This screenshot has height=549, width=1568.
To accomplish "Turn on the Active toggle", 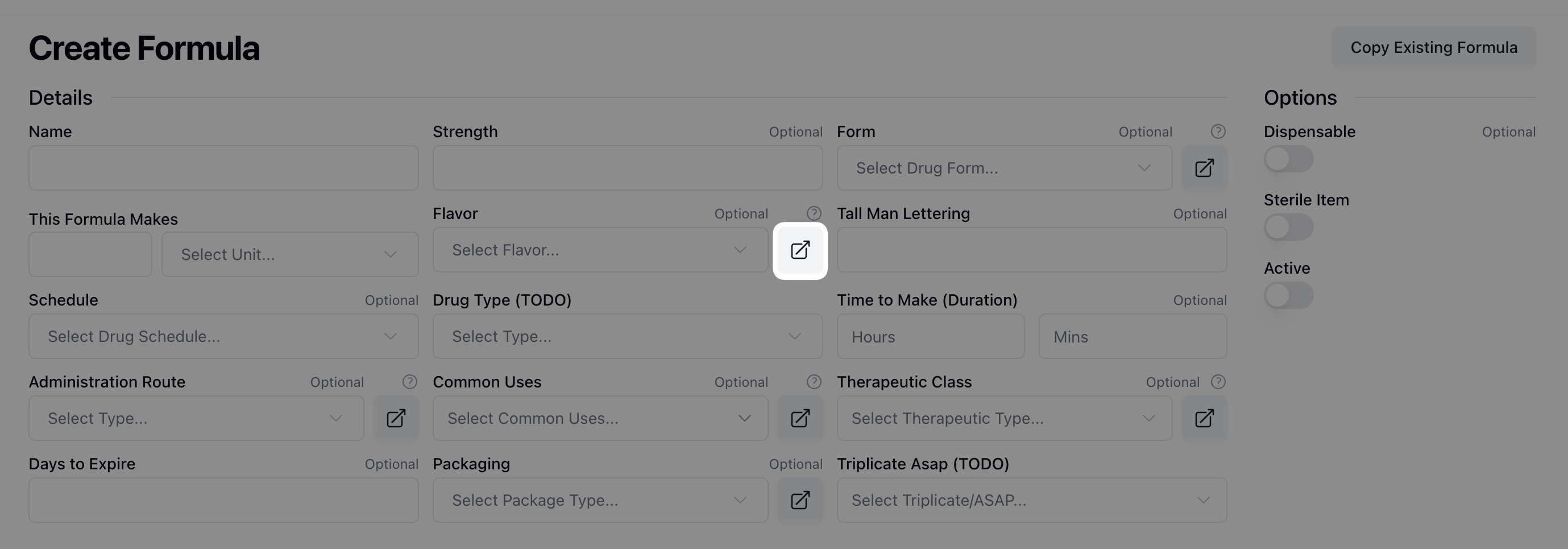I will point(1288,295).
